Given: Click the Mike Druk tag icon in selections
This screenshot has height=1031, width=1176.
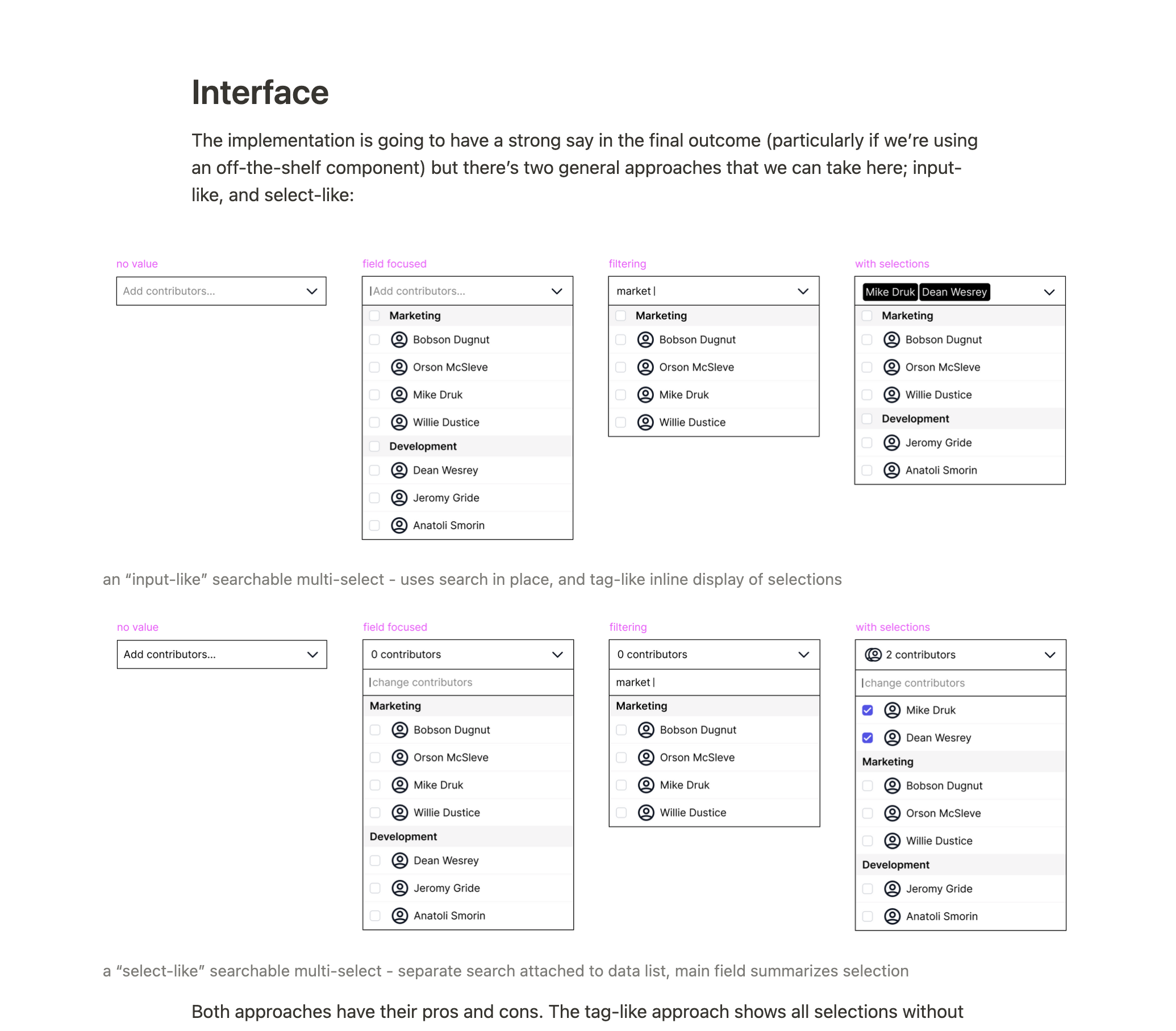Looking at the screenshot, I should point(889,291).
